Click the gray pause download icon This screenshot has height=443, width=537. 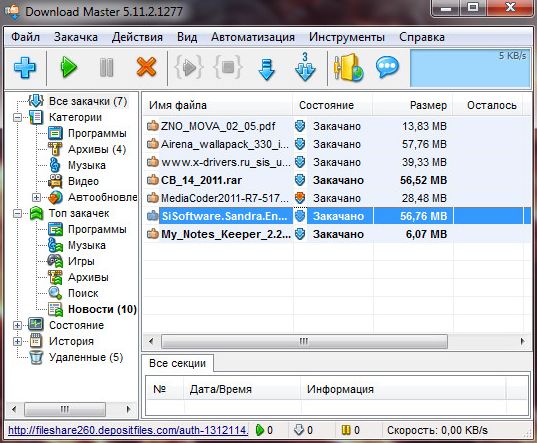pos(106,67)
